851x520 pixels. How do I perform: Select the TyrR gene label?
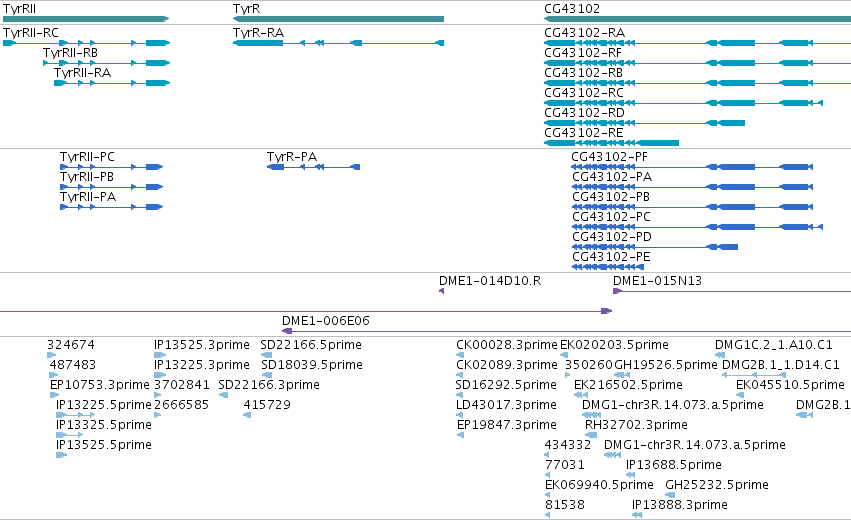246,9
